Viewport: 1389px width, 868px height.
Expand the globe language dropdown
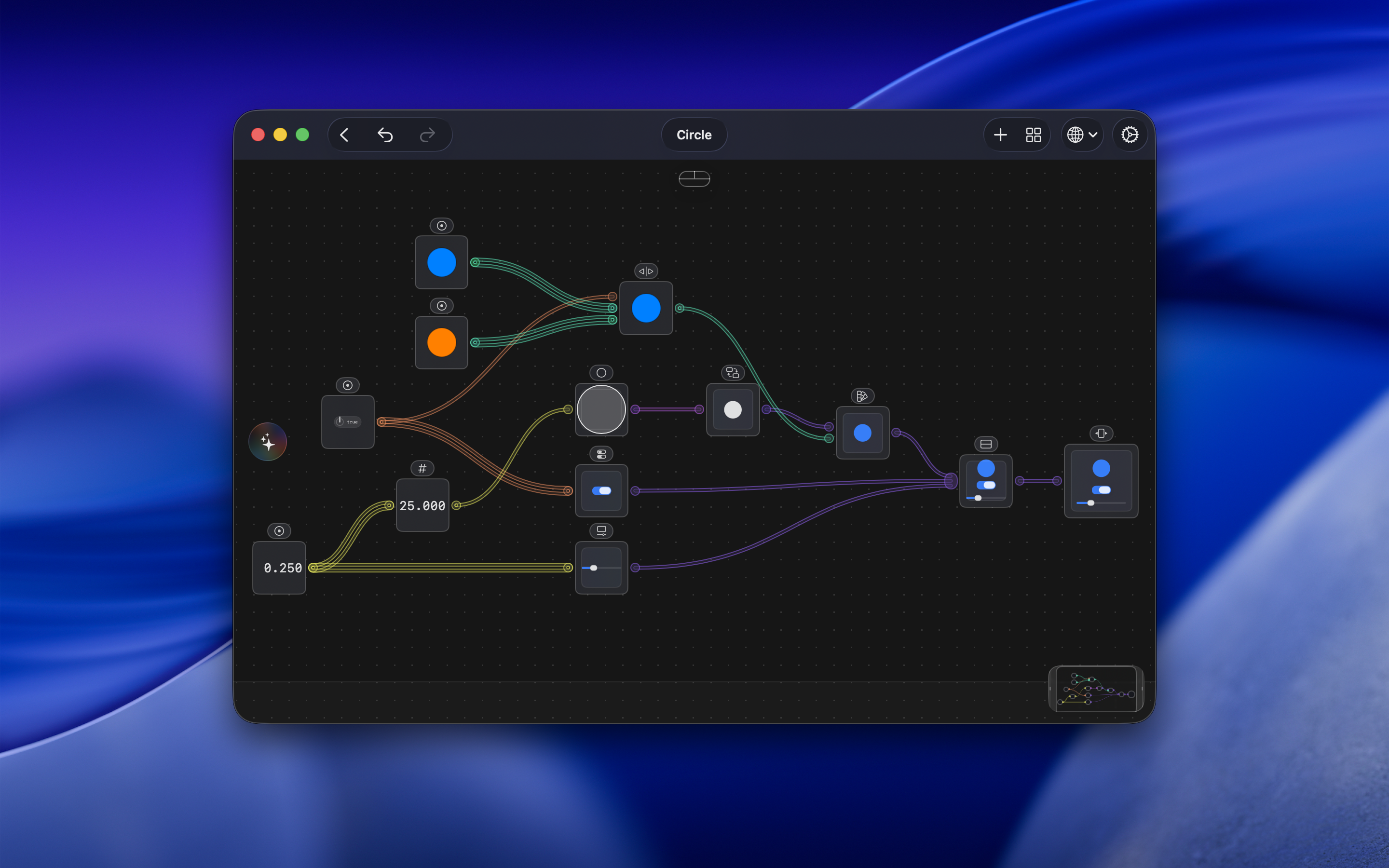coord(1082,135)
